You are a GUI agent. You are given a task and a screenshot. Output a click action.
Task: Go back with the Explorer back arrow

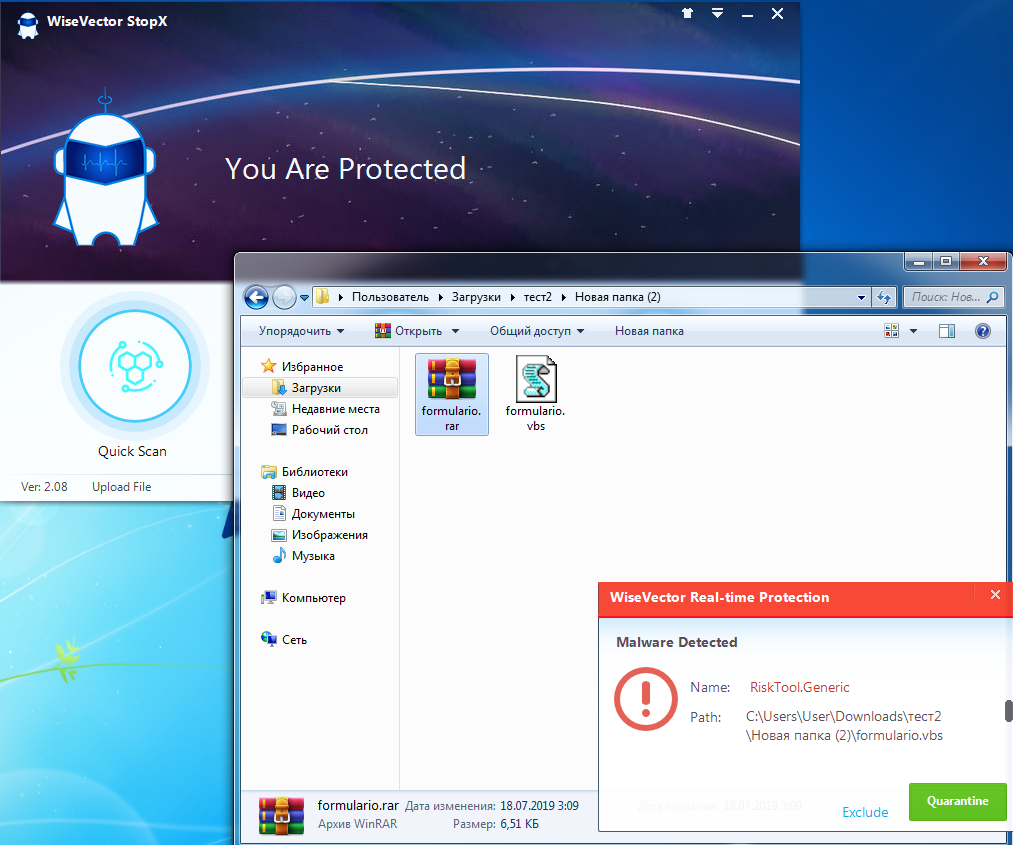[256, 297]
